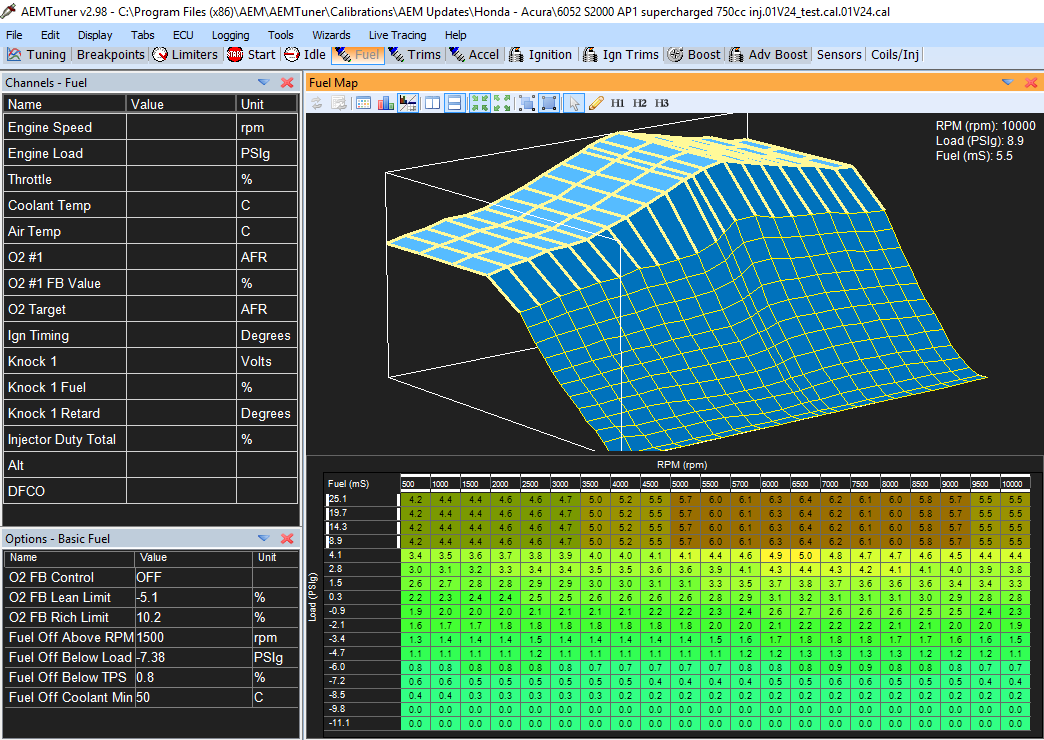Select the arrow pointer tool
Viewport: 1044px width, 740px height.
click(574, 103)
